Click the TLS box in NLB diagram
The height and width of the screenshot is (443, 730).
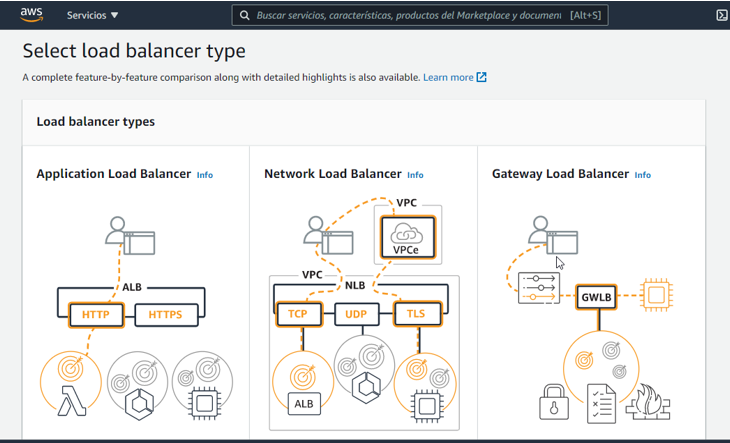(417, 314)
